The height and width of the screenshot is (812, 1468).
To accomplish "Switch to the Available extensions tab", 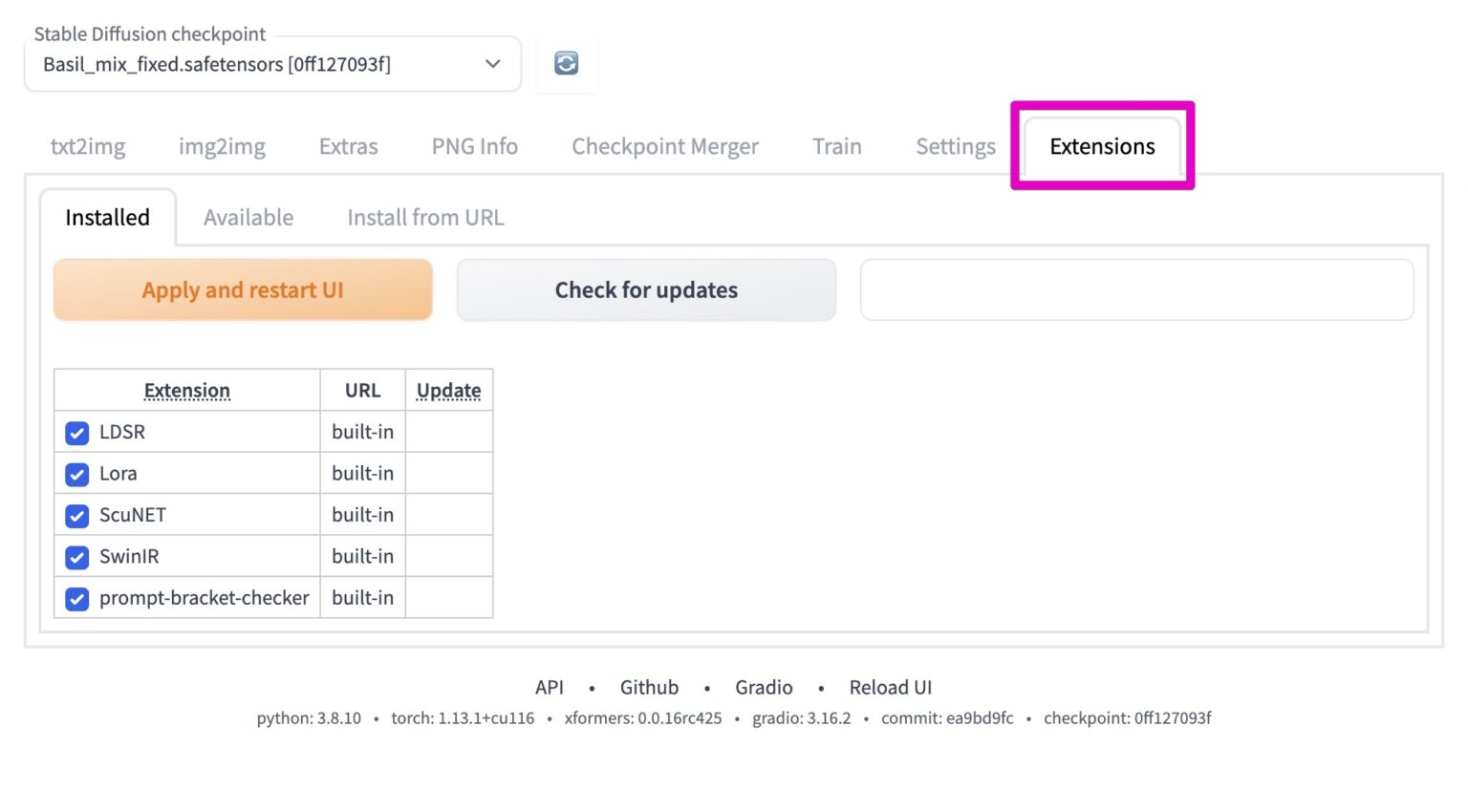I will pos(248,217).
